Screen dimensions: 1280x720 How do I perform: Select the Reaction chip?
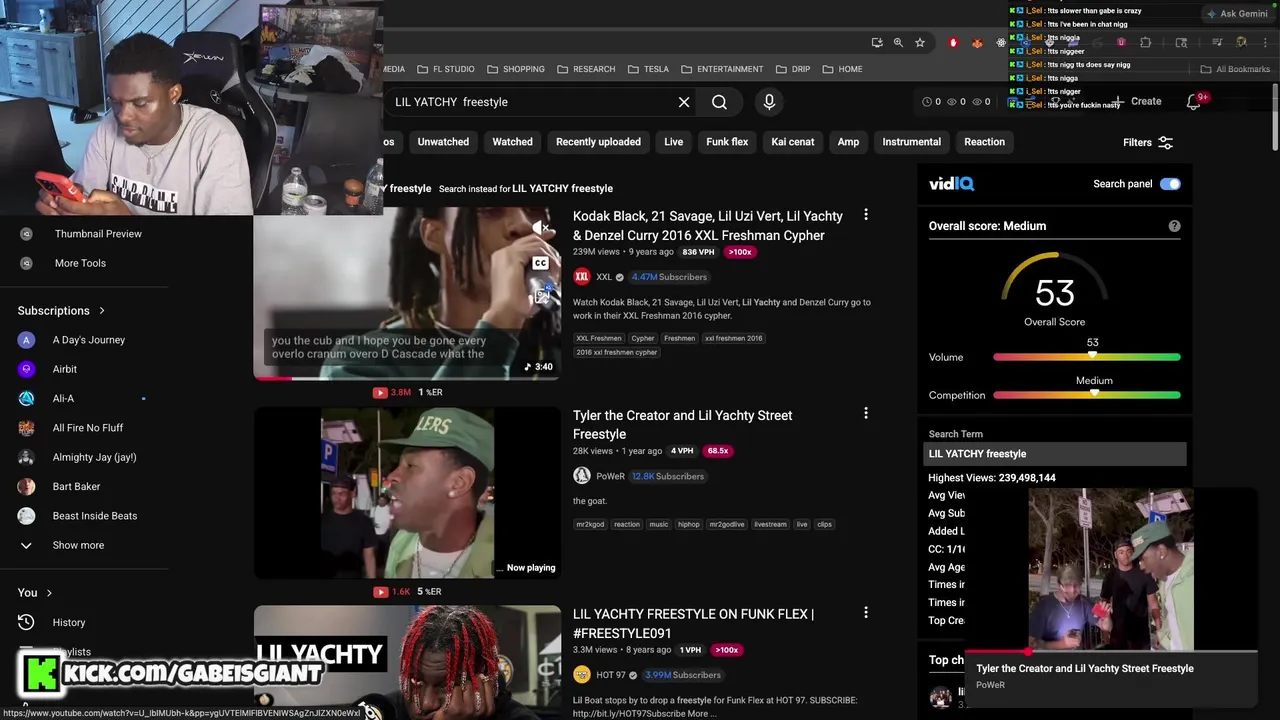(984, 142)
